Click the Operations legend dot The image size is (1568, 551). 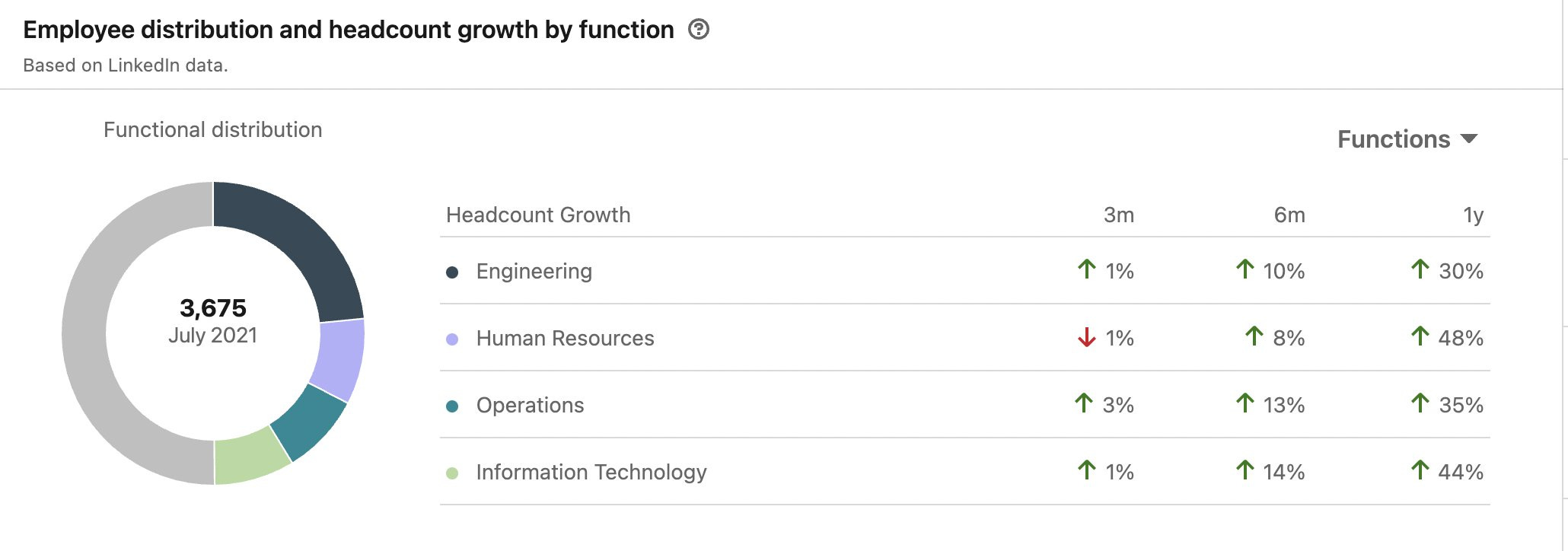click(452, 406)
